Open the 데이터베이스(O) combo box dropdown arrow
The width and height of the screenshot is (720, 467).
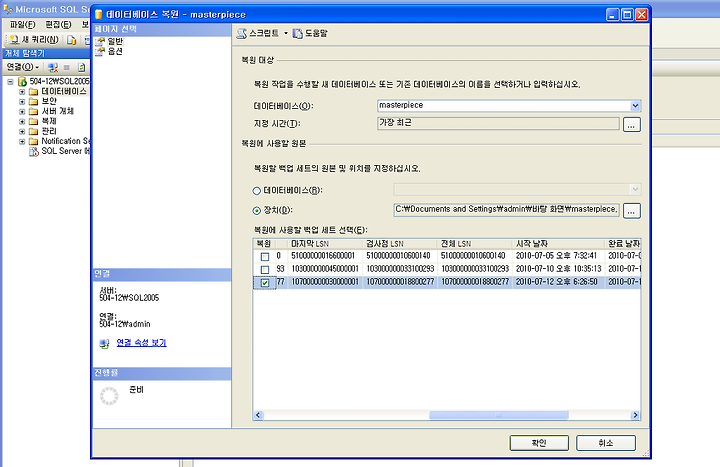[635, 106]
